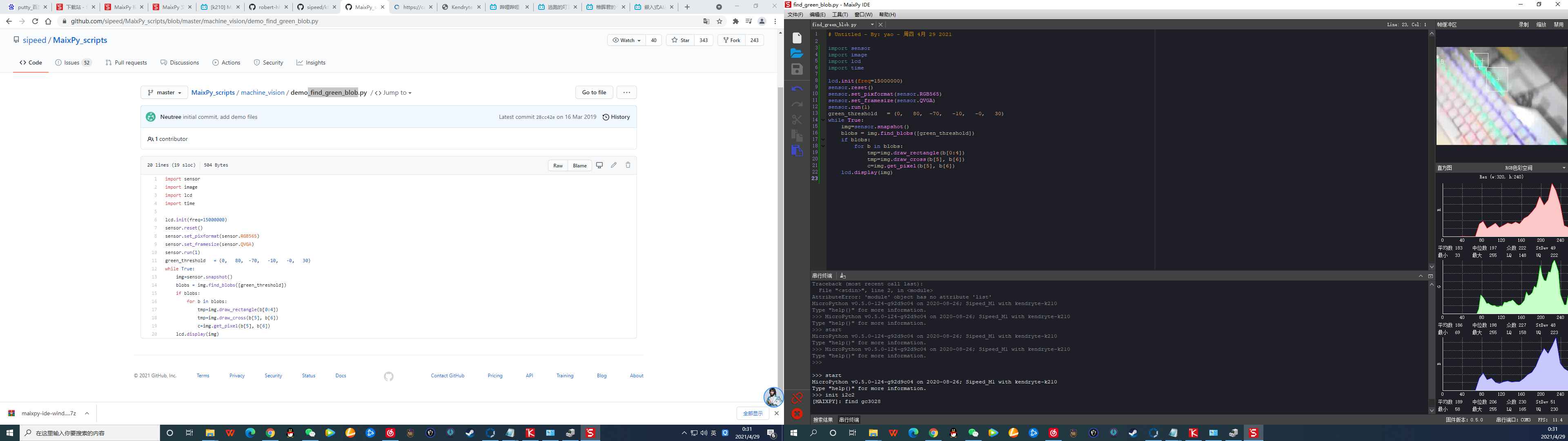
Task: Click the Windows taskbar search box
Action: [x=91, y=433]
